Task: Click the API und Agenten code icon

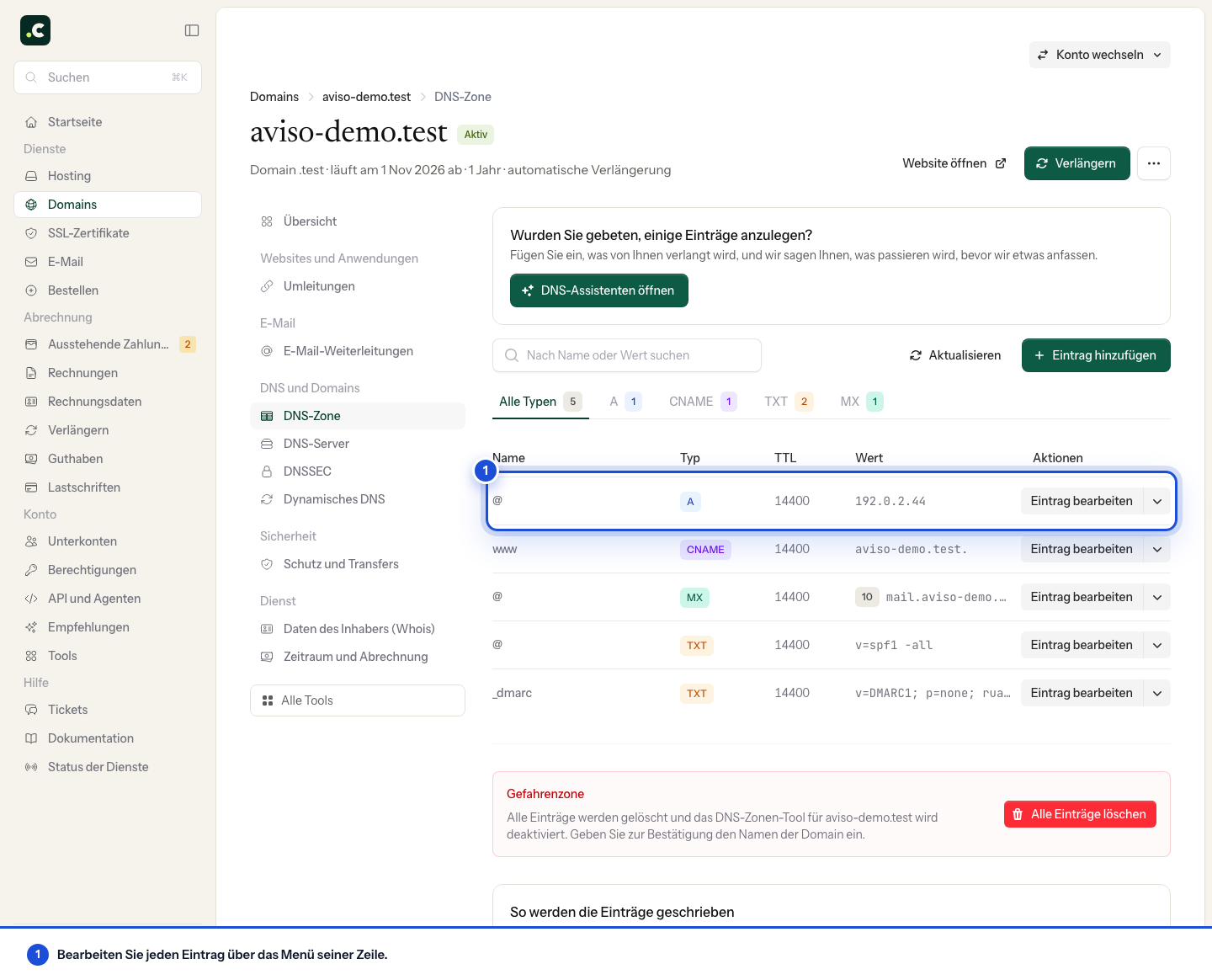Action: click(x=31, y=599)
